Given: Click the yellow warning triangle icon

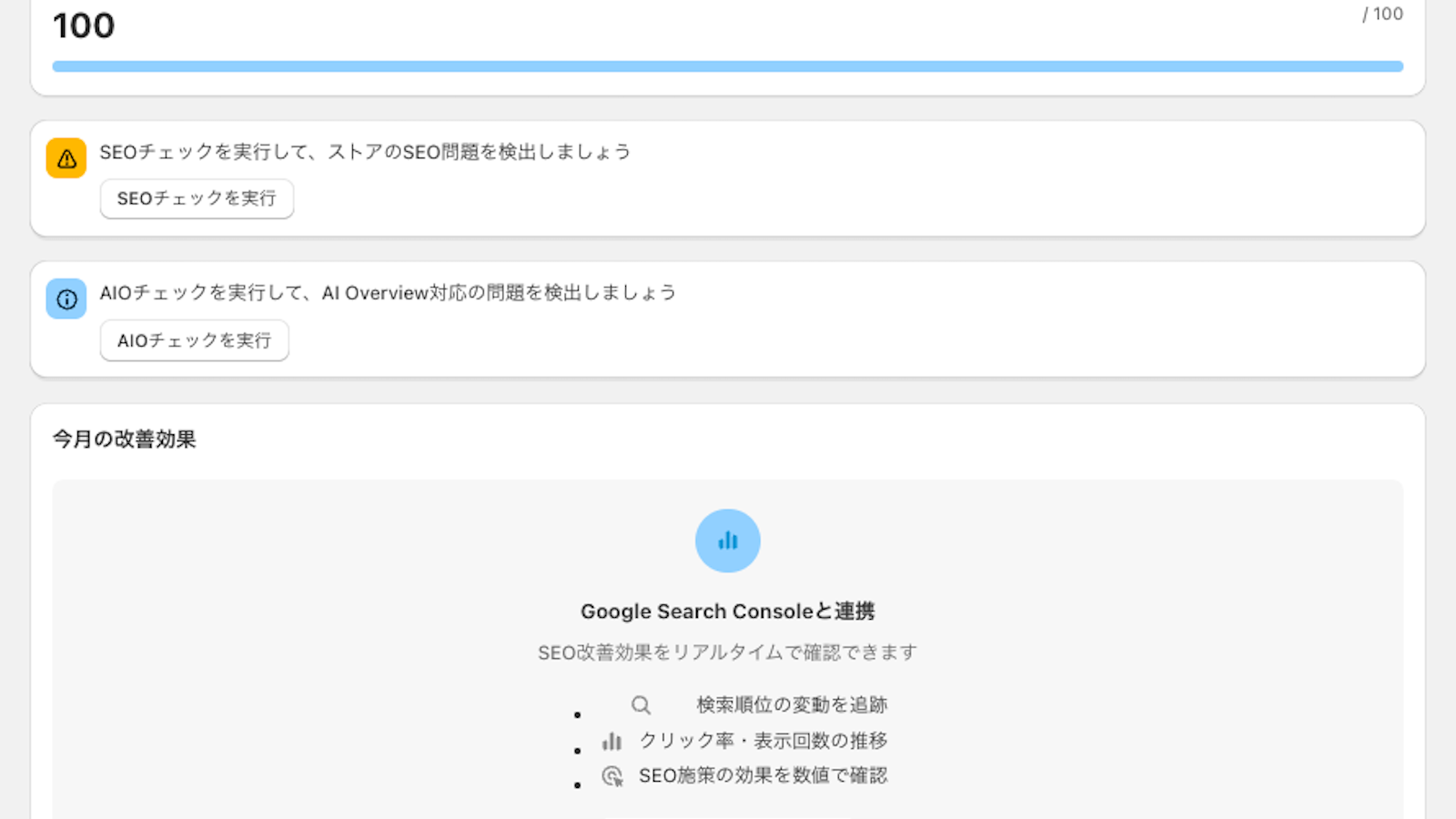Looking at the screenshot, I should pyautogui.click(x=66, y=158).
